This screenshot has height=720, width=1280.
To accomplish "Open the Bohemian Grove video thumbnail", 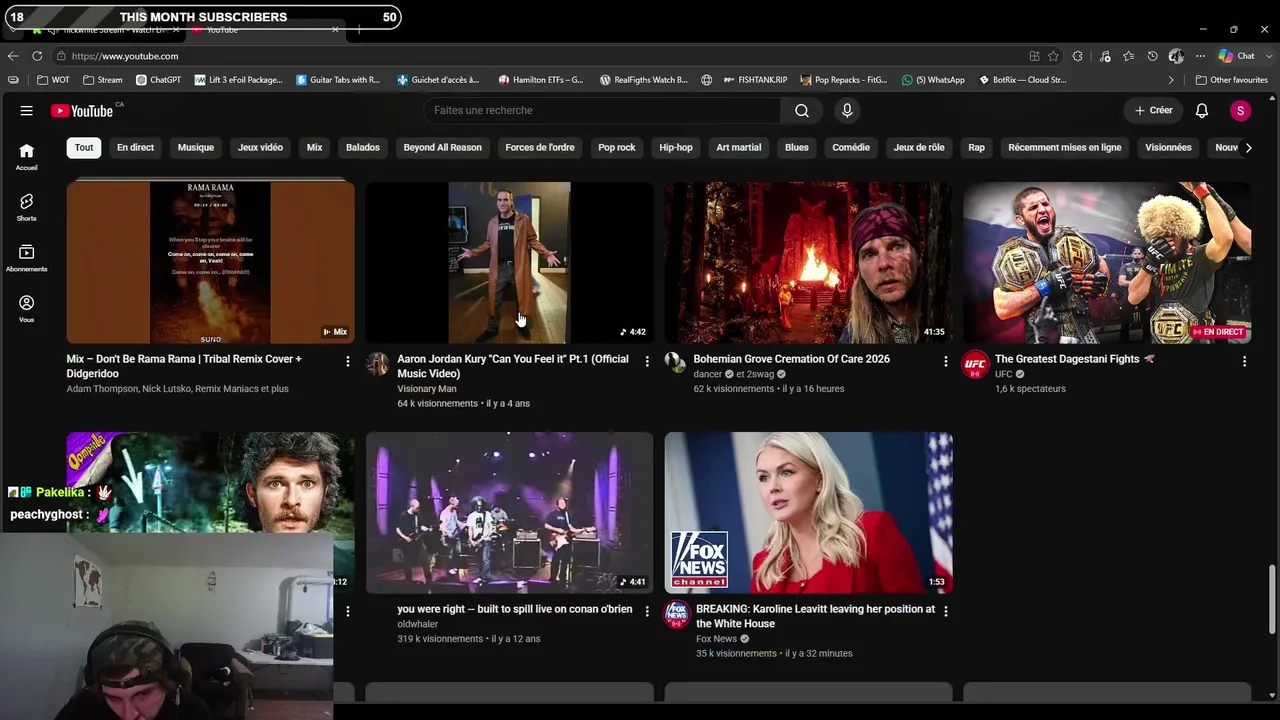I will click(x=808, y=263).
